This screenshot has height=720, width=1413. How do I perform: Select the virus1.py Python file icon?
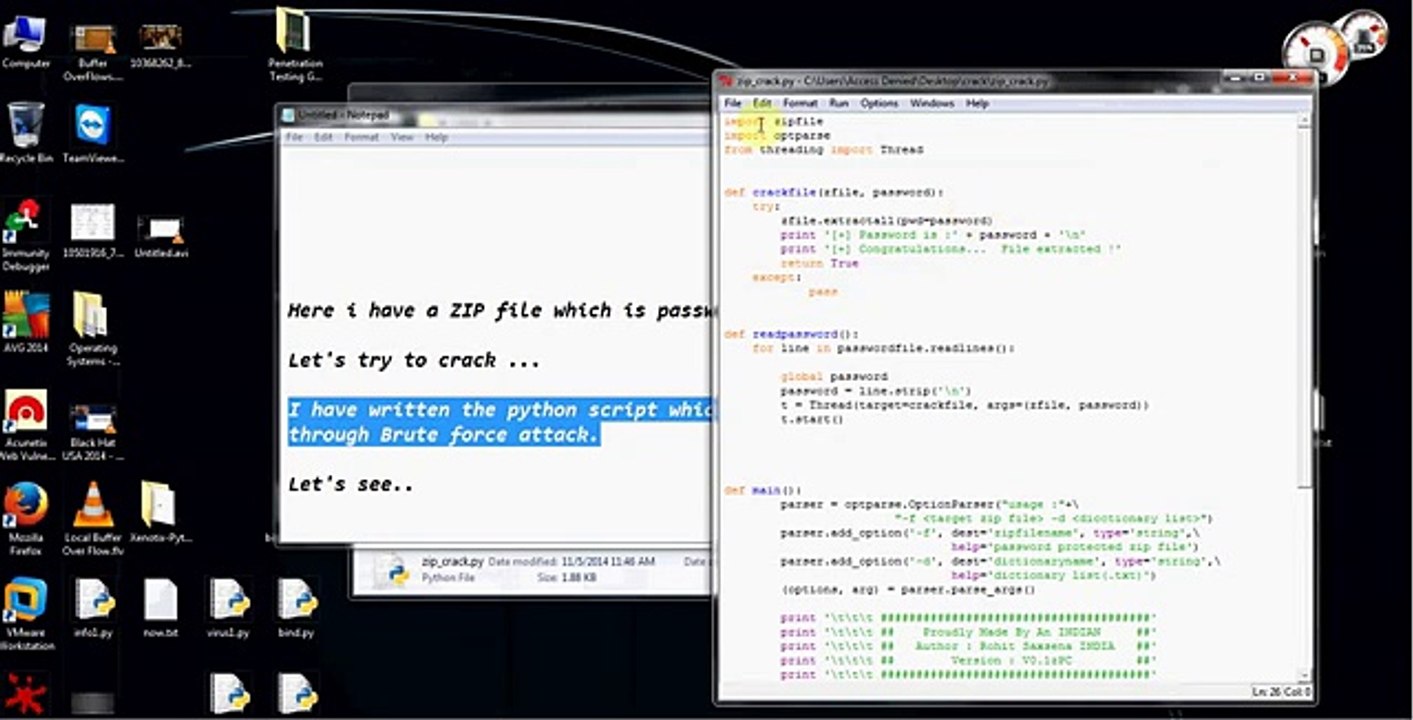(228, 607)
